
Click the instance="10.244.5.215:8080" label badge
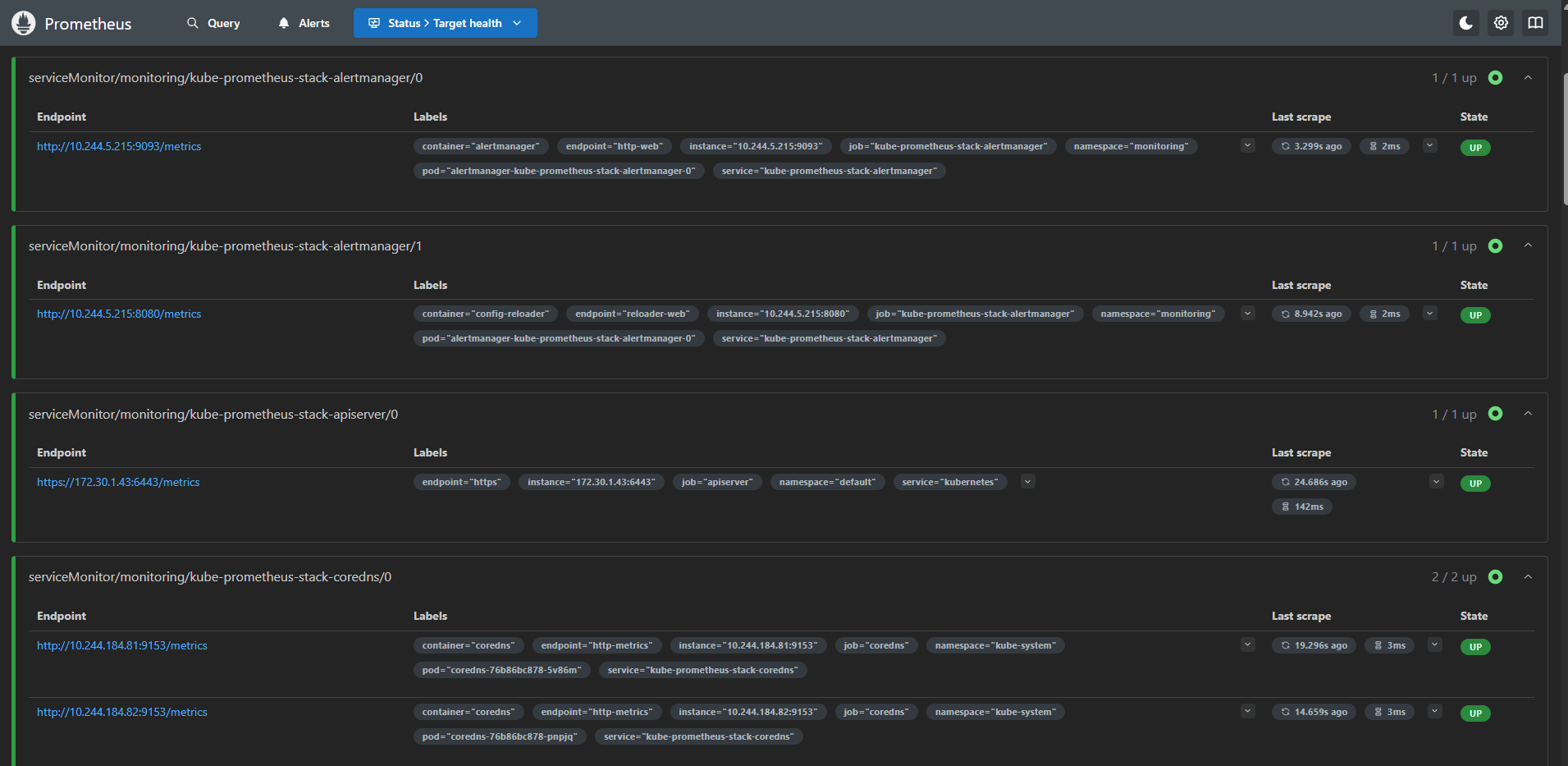click(783, 314)
